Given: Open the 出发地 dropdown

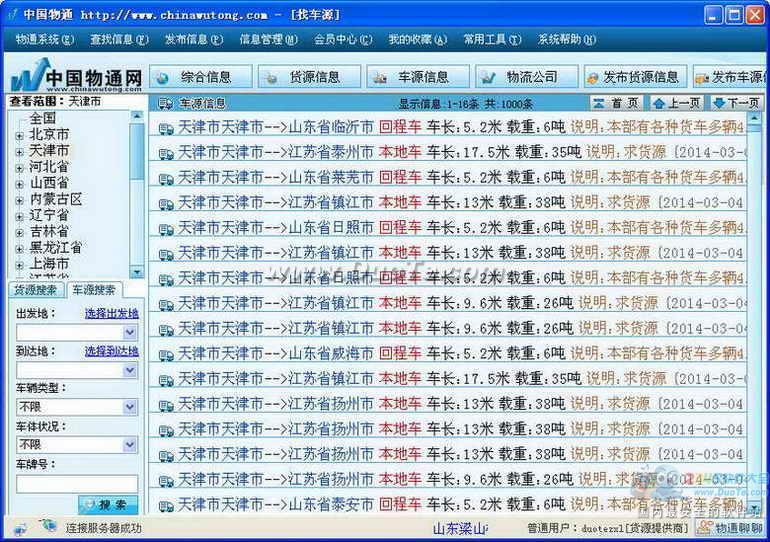Looking at the screenshot, I should [130, 332].
